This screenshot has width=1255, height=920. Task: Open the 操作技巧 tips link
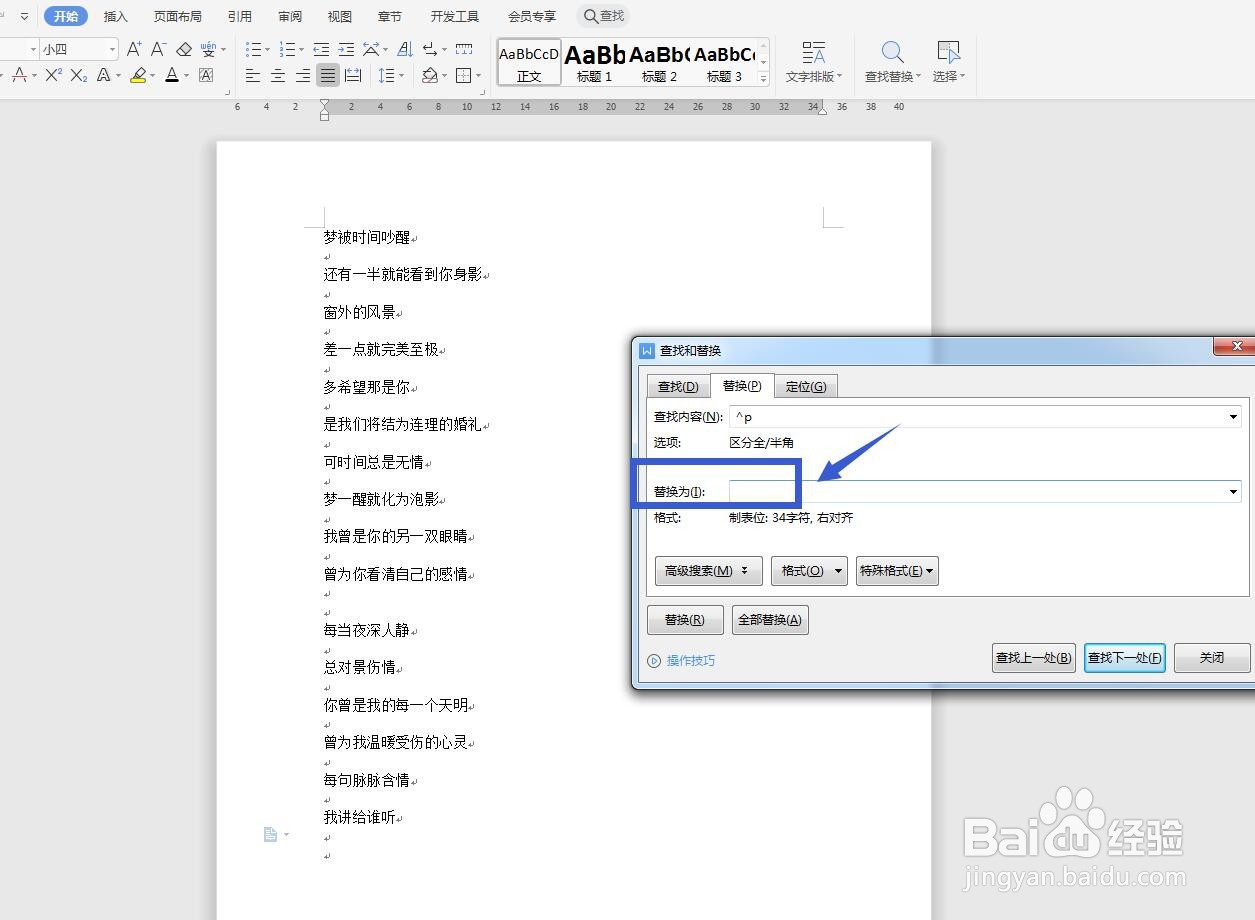pos(690,660)
